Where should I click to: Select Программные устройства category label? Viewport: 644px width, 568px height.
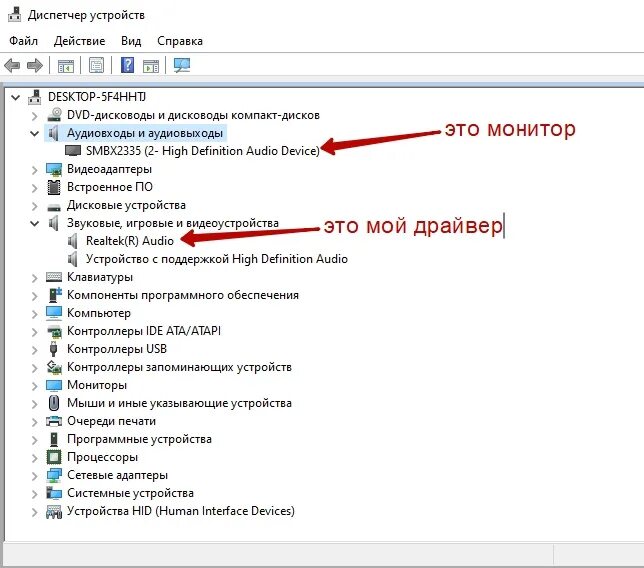(x=139, y=439)
